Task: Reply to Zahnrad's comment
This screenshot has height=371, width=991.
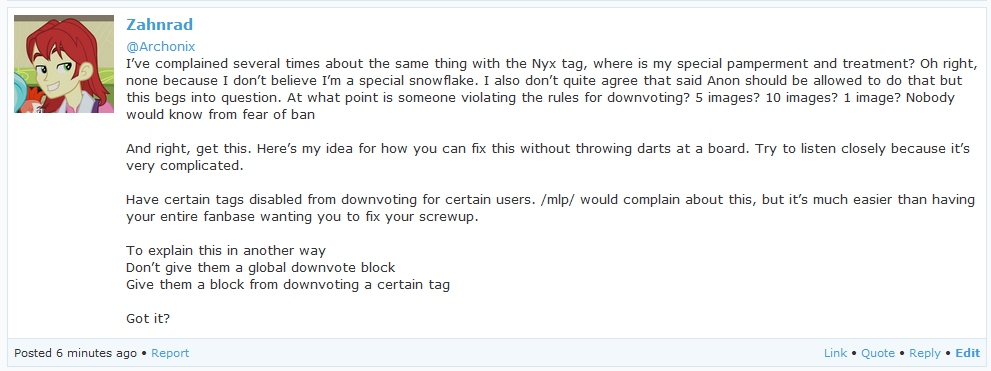Action: coord(925,353)
